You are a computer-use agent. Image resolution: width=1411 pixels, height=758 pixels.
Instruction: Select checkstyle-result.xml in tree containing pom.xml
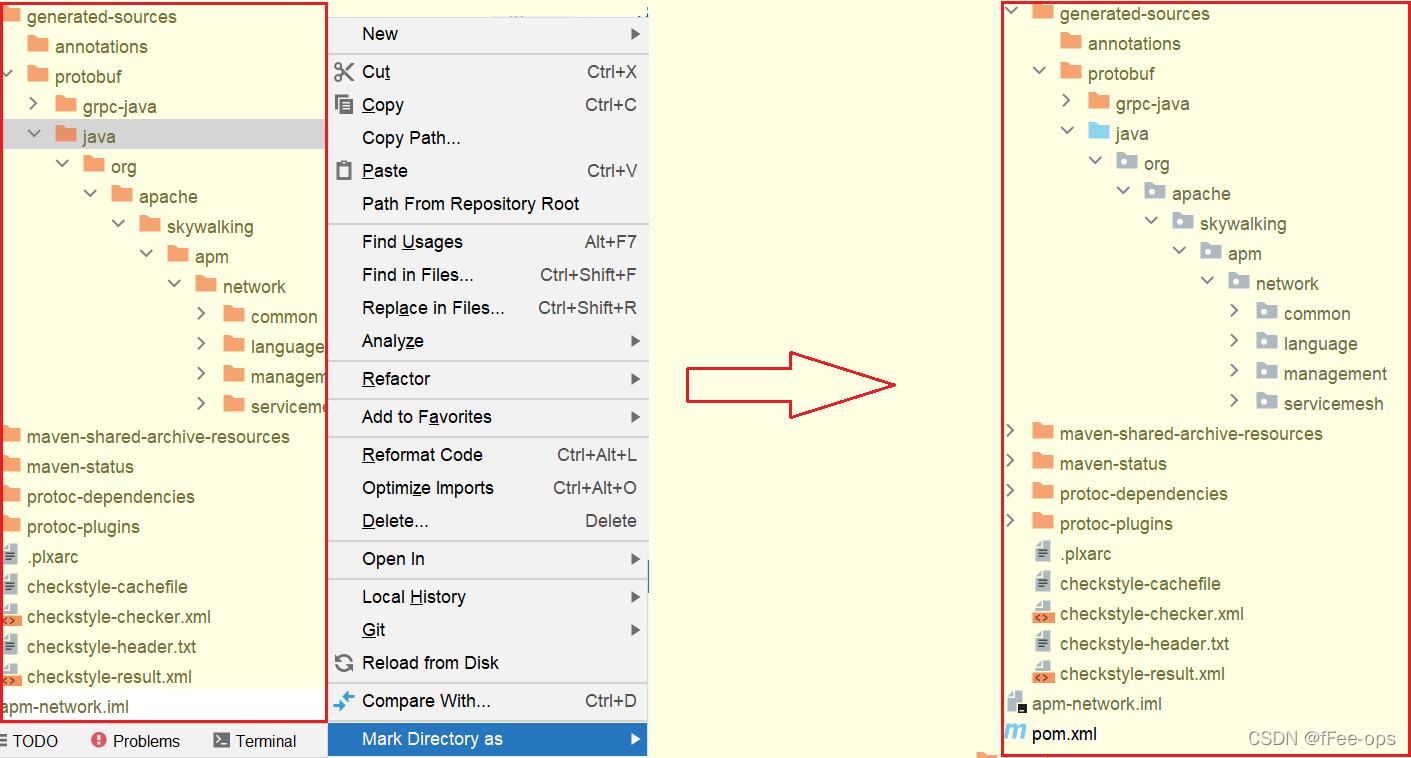pyautogui.click(x=1142, y=674)
